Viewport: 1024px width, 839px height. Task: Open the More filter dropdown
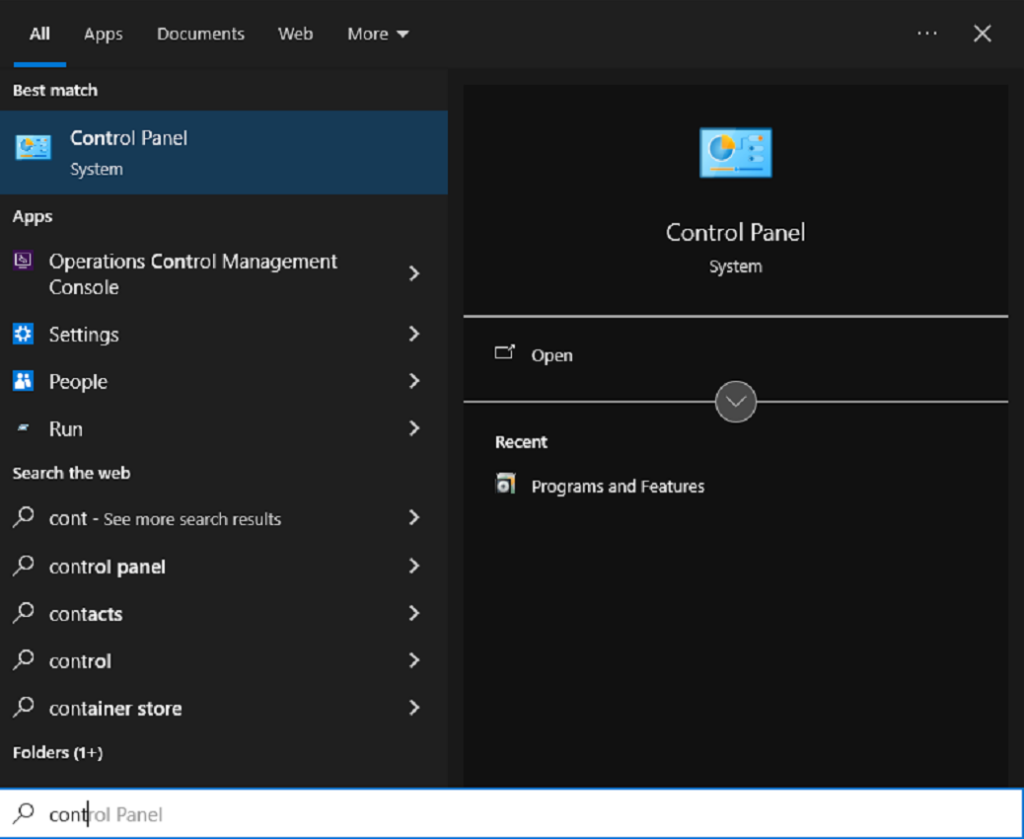tap(377, 34)
